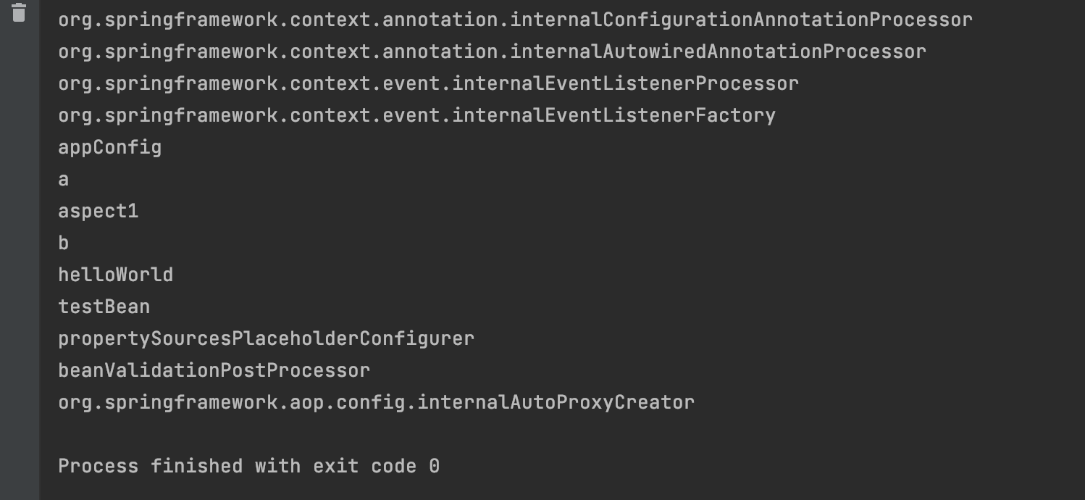Click the internalAutowiredAnnotationProcessor output line
The image size is (1085, 500).
coord(491,52)
